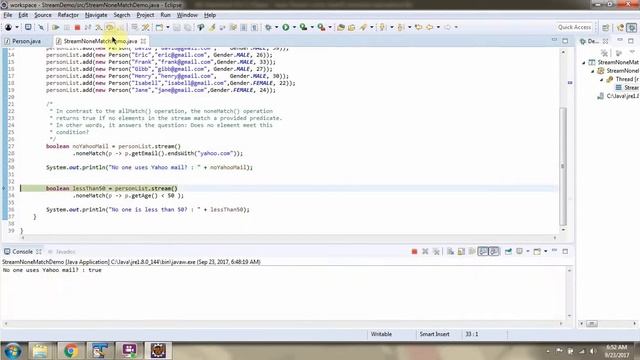Click the green Run button
This screenshot has height=360, width=640.
[x=286, y=27]
